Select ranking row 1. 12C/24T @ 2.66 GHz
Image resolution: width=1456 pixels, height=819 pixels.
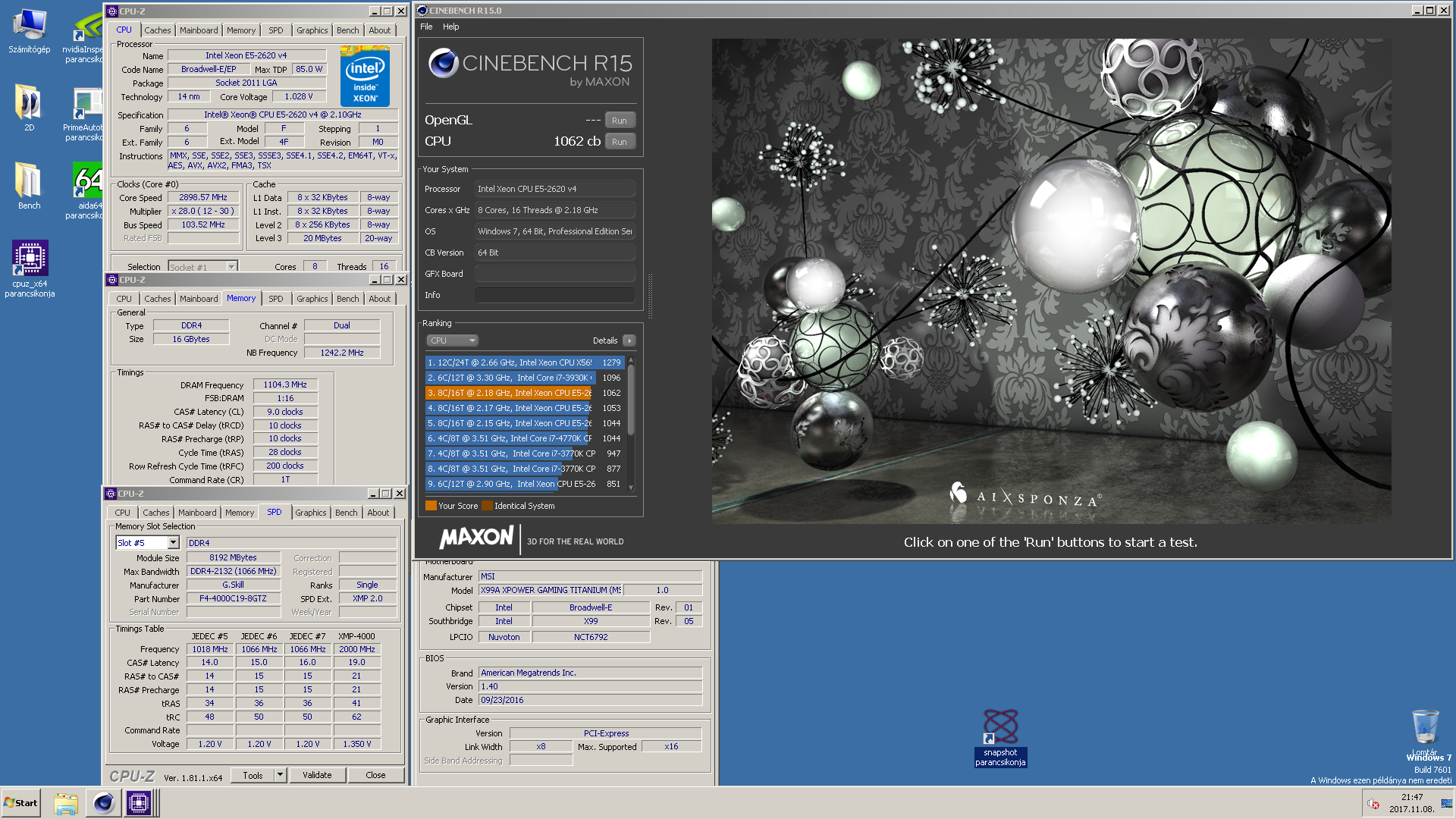(x=524, y=362)
